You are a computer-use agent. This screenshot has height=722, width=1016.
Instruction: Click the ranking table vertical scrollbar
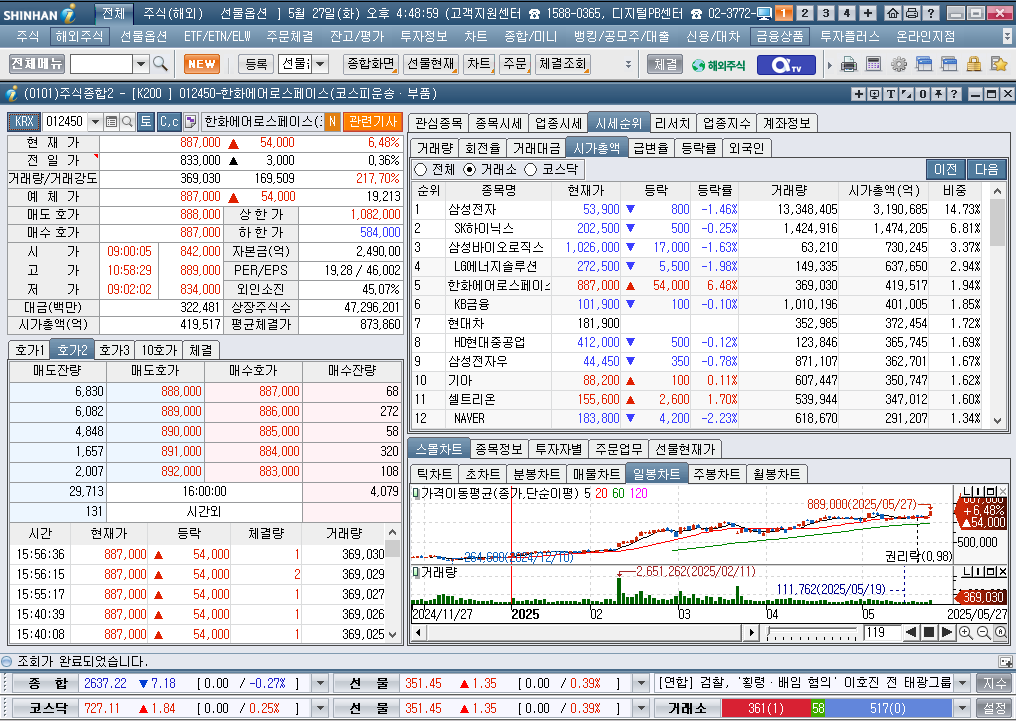997,305
